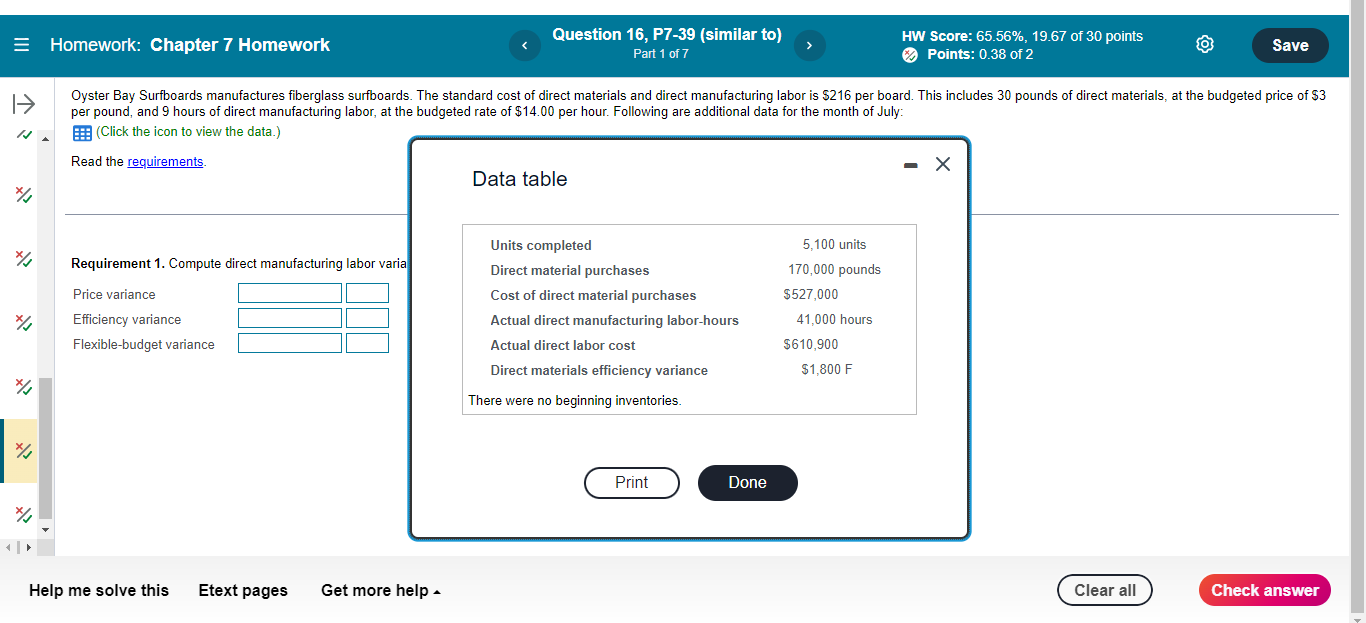Click the Done button
Image resolution: width=1366 pixels, height=623 pixels.
tap(747, 483)
